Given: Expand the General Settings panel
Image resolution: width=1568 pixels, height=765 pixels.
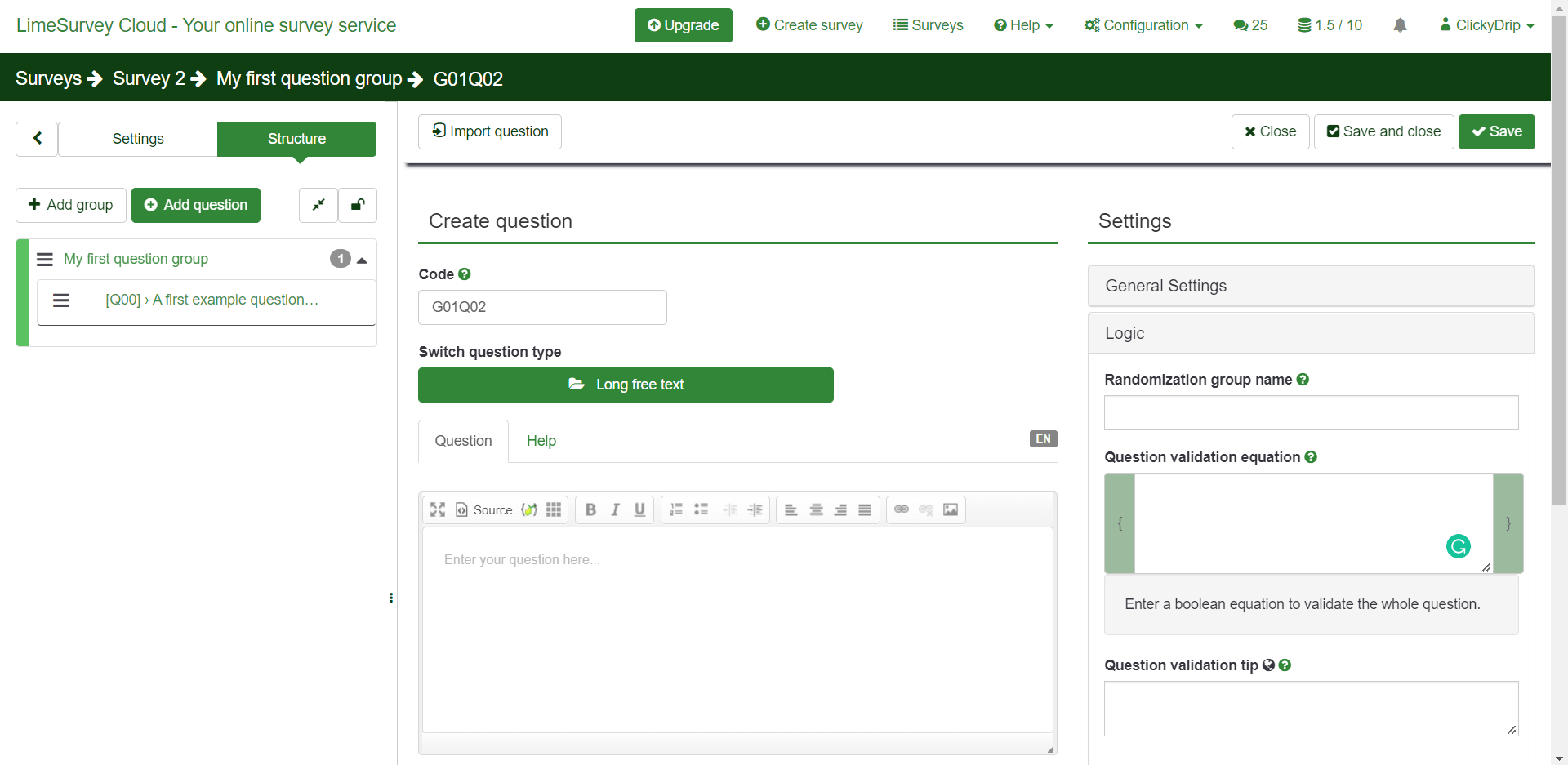Looking at the screenshot, I should [1311, 286].
